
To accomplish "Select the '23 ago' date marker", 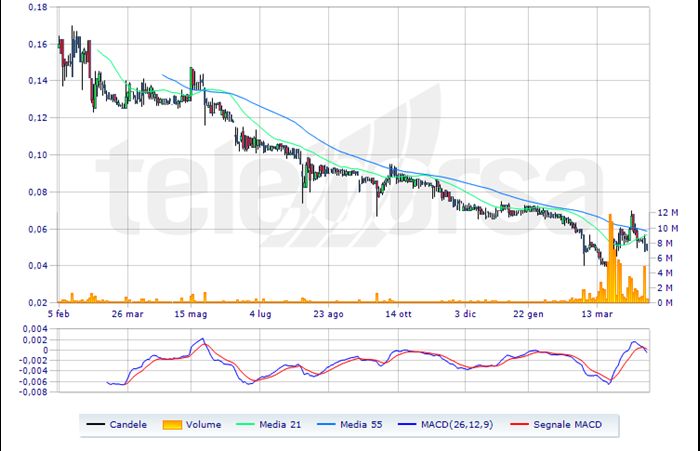I will click(329, 313).
